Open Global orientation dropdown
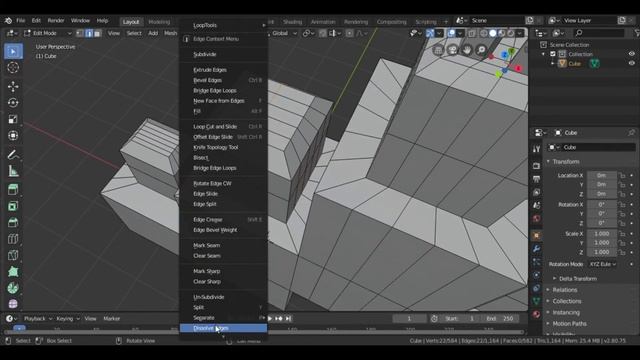The height and width of the screenshot is (360, 640). point(284,33)
